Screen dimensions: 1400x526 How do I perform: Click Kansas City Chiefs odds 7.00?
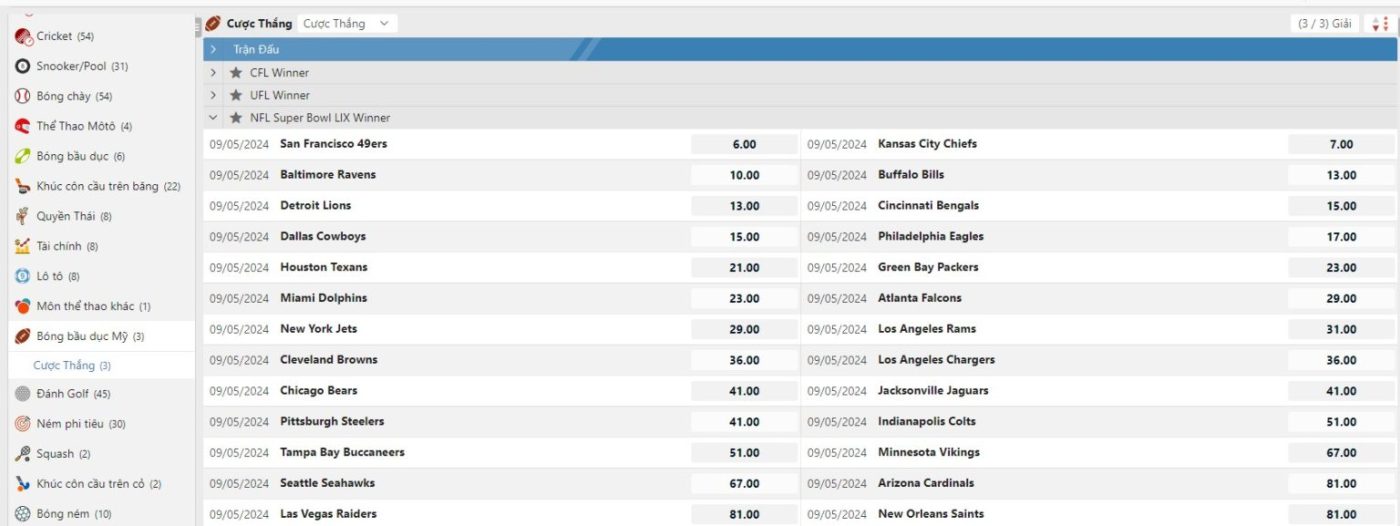(x=1341, y=145)
